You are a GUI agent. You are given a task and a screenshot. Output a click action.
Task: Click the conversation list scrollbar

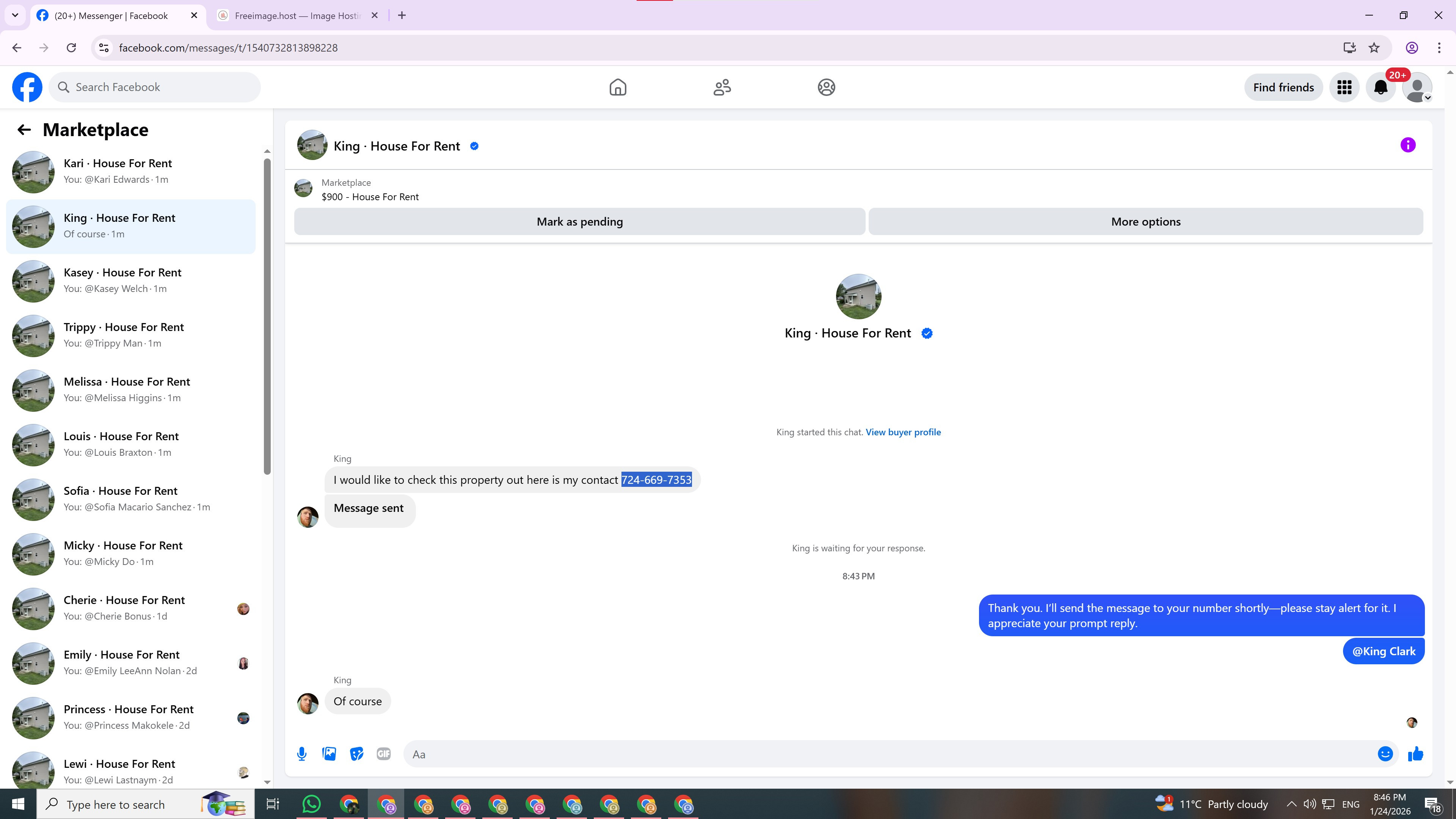click(267, 317)
